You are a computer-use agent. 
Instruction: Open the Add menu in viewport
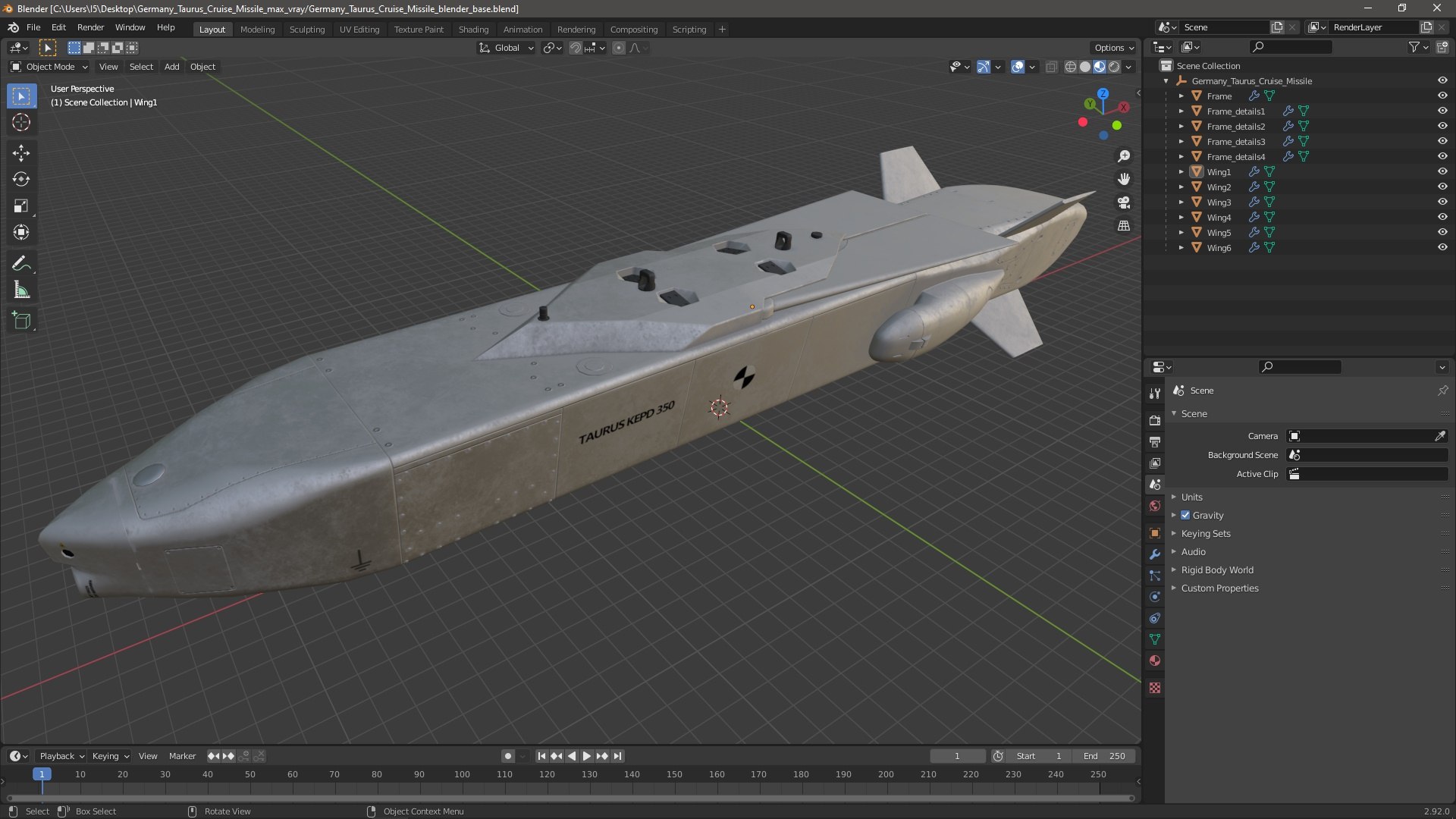(172, 67)
